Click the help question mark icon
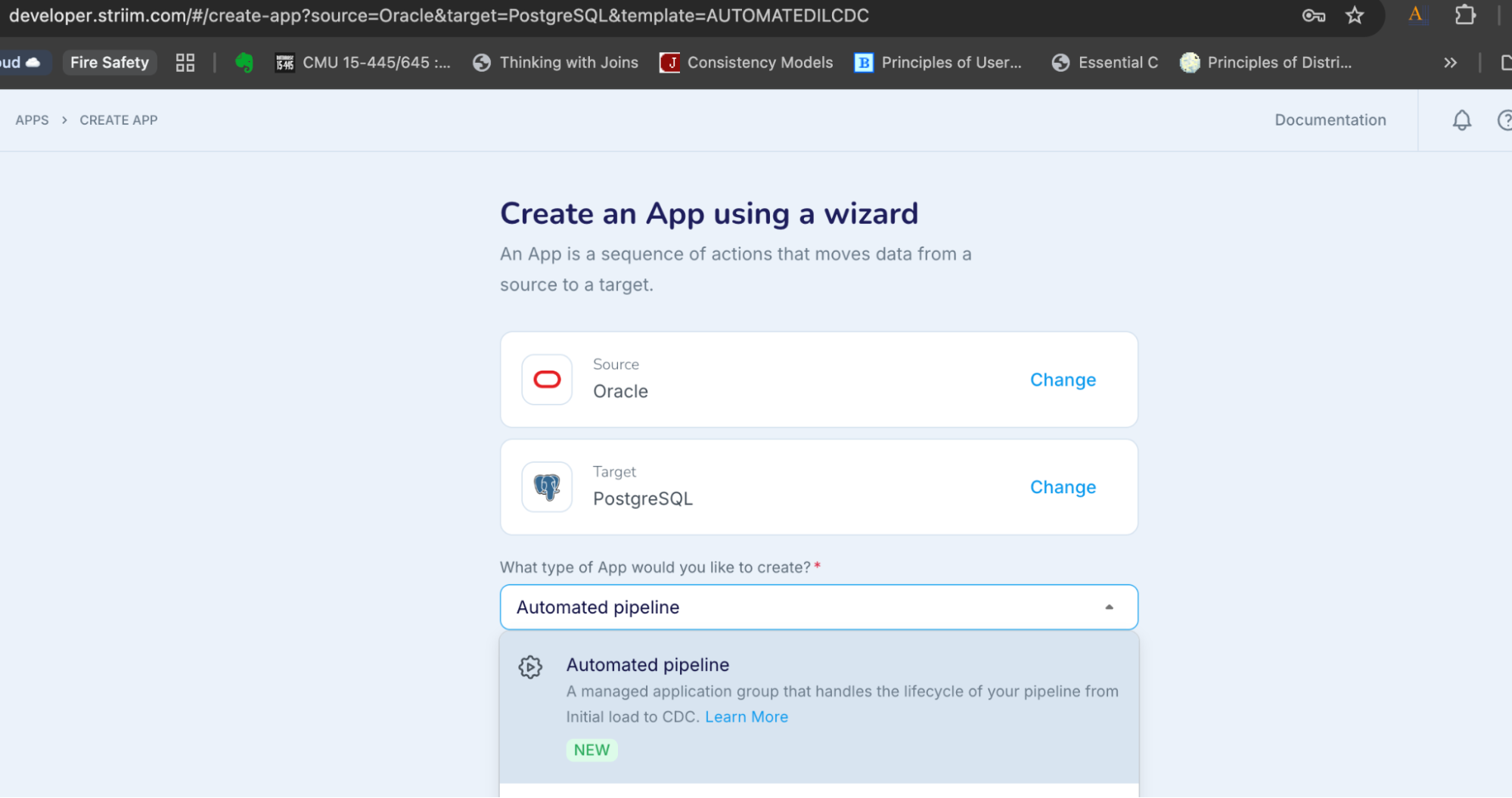Screen dimensions: 1512x798 click(1505, 120)
